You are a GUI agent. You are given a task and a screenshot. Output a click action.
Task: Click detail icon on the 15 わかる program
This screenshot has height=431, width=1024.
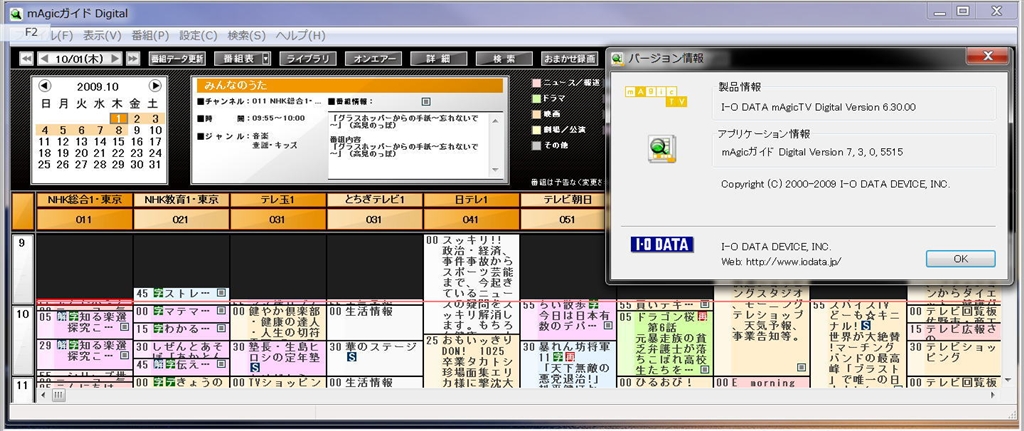coord(221,328)
